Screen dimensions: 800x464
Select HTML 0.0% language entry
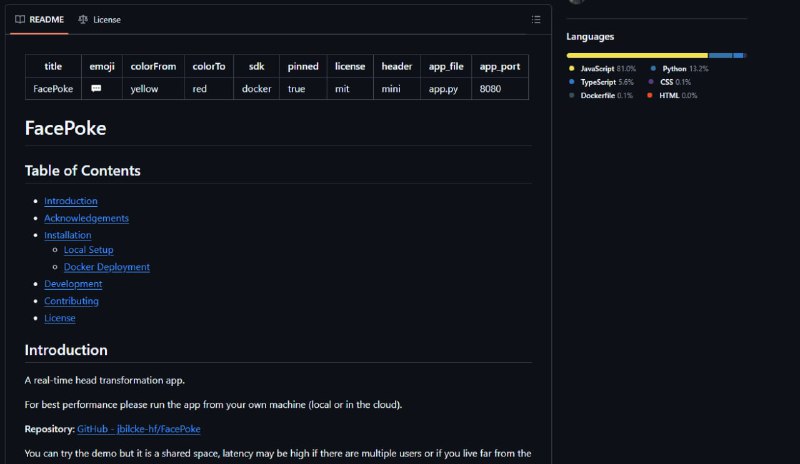tap(672, 95)
